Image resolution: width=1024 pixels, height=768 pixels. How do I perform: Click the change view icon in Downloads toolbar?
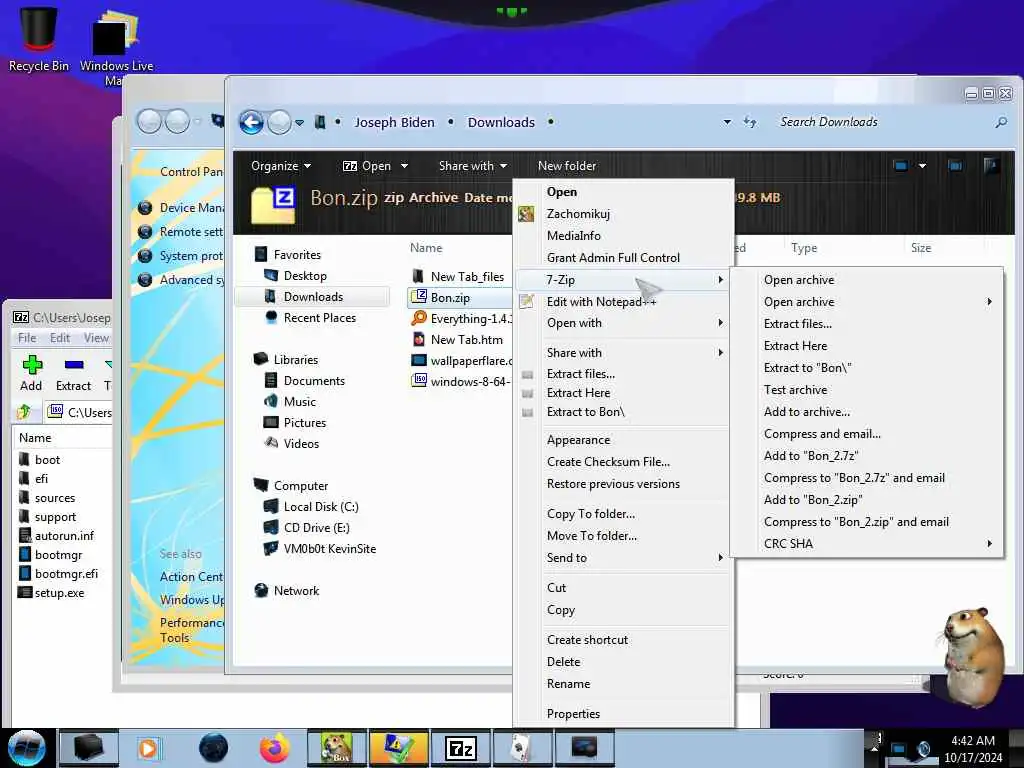pyautogui.click(x=901, y=166)
